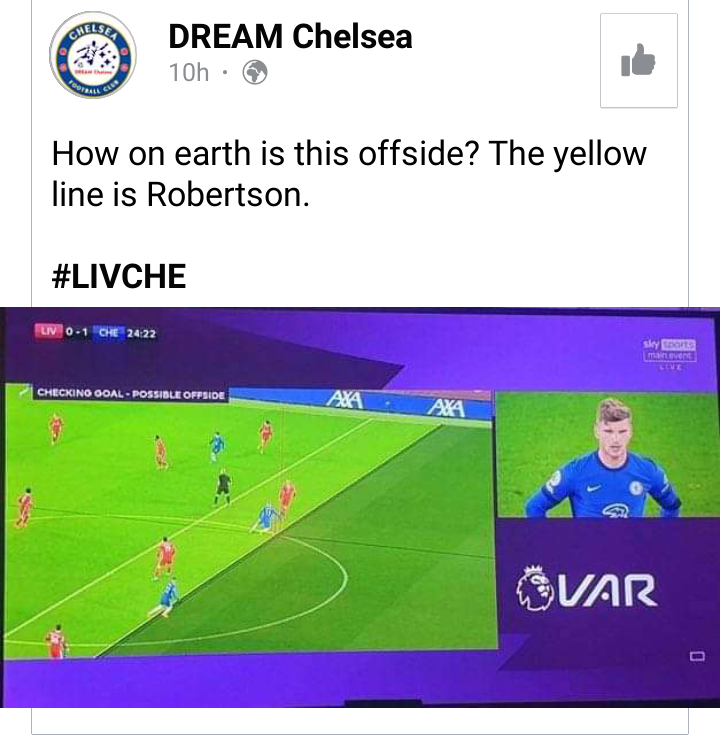Image resolution: width=720 pixels, height=745 pixels.
Task: Click the right AXA advertising board
Action: click(446, 407)
